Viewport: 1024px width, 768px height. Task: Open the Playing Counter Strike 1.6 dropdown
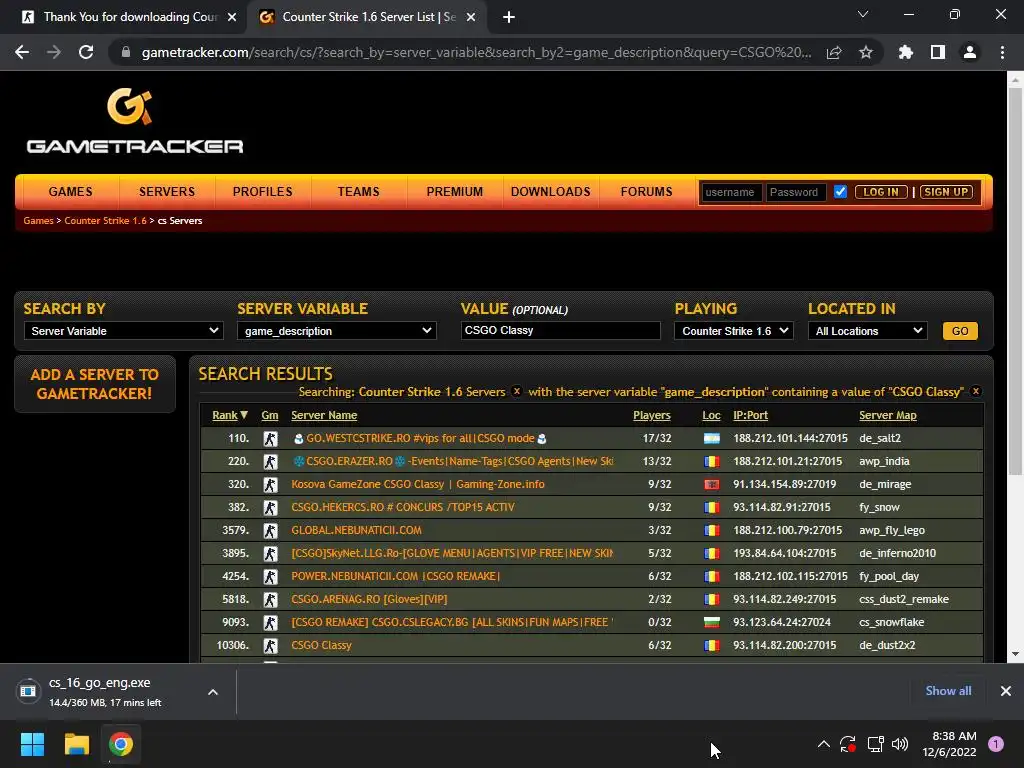point(733,330)
